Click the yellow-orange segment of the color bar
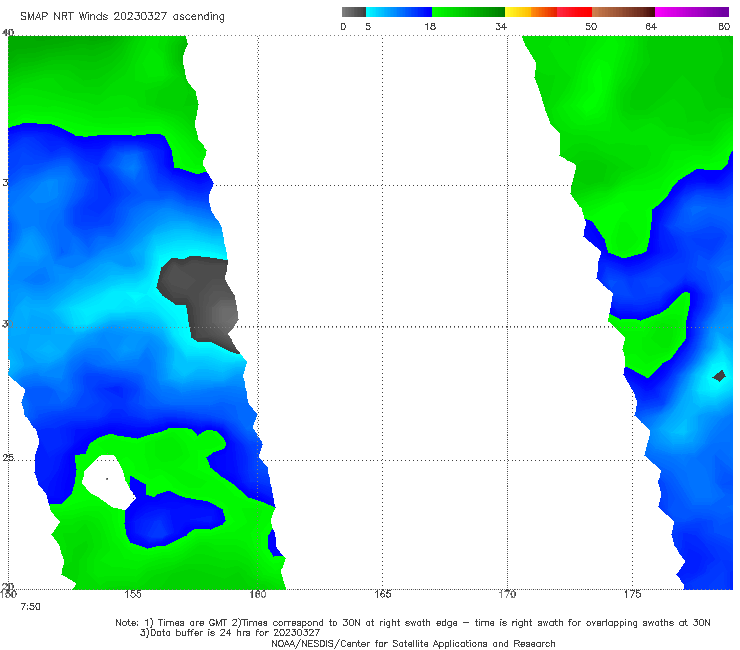The width and height of the screenshot is (740, 650). click(531, 12)
